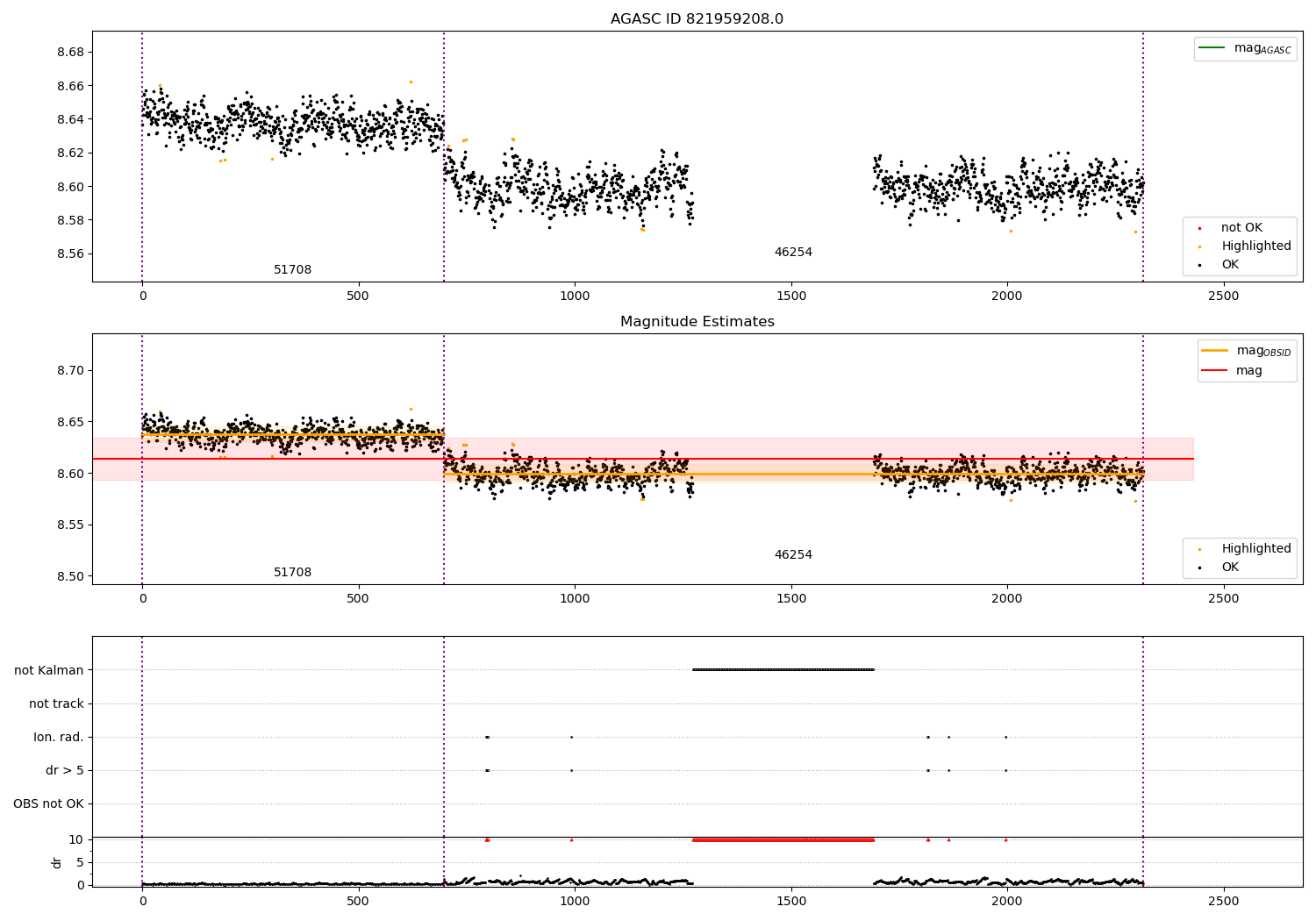Click the 8.70 tick on Magnitude Estimates
The image size is (1316, 921).
coord(69,371)
